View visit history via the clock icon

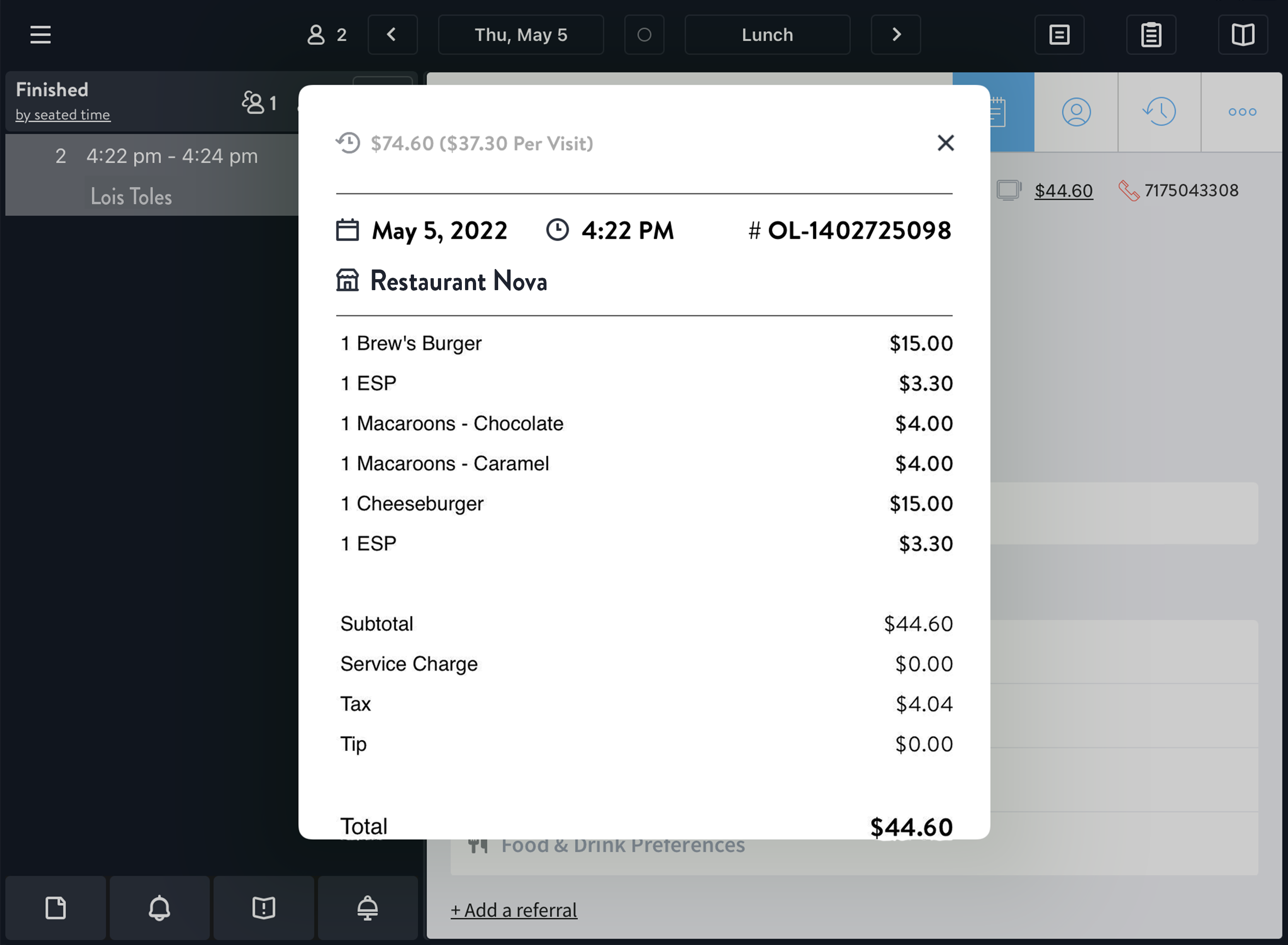[x=1159, y=112]
